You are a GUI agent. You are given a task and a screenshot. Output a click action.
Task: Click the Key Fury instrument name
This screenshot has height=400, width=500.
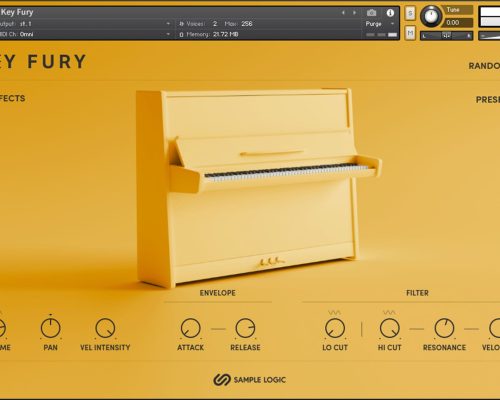click(x=17, y=12)
